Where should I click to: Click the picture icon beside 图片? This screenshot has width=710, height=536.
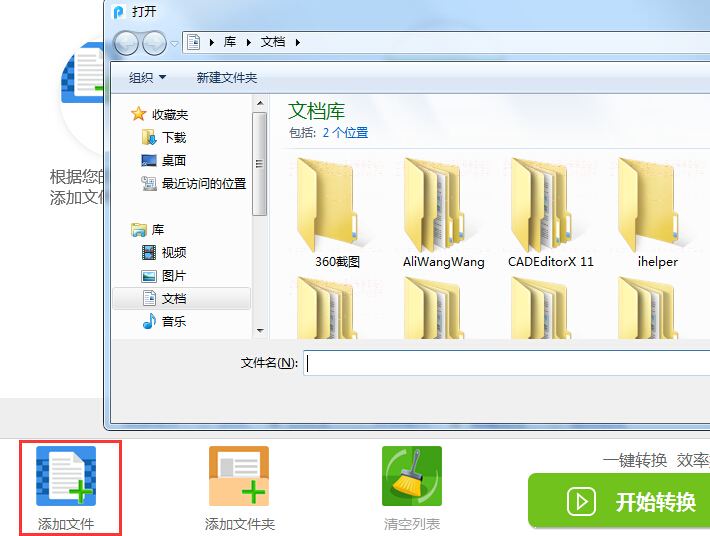click(149, 276)
